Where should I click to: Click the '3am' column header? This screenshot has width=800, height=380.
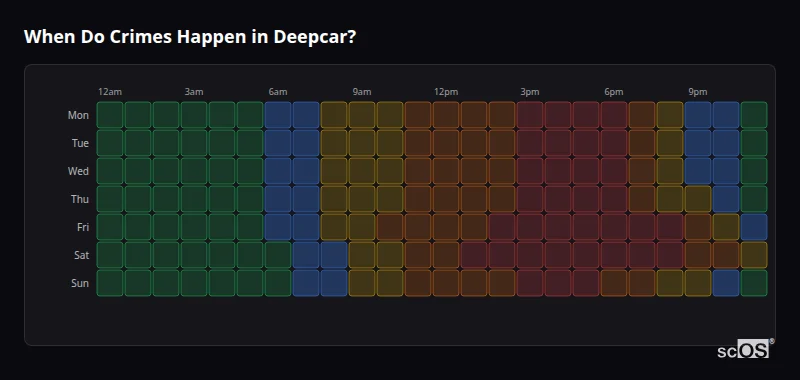tap(194, 92)
